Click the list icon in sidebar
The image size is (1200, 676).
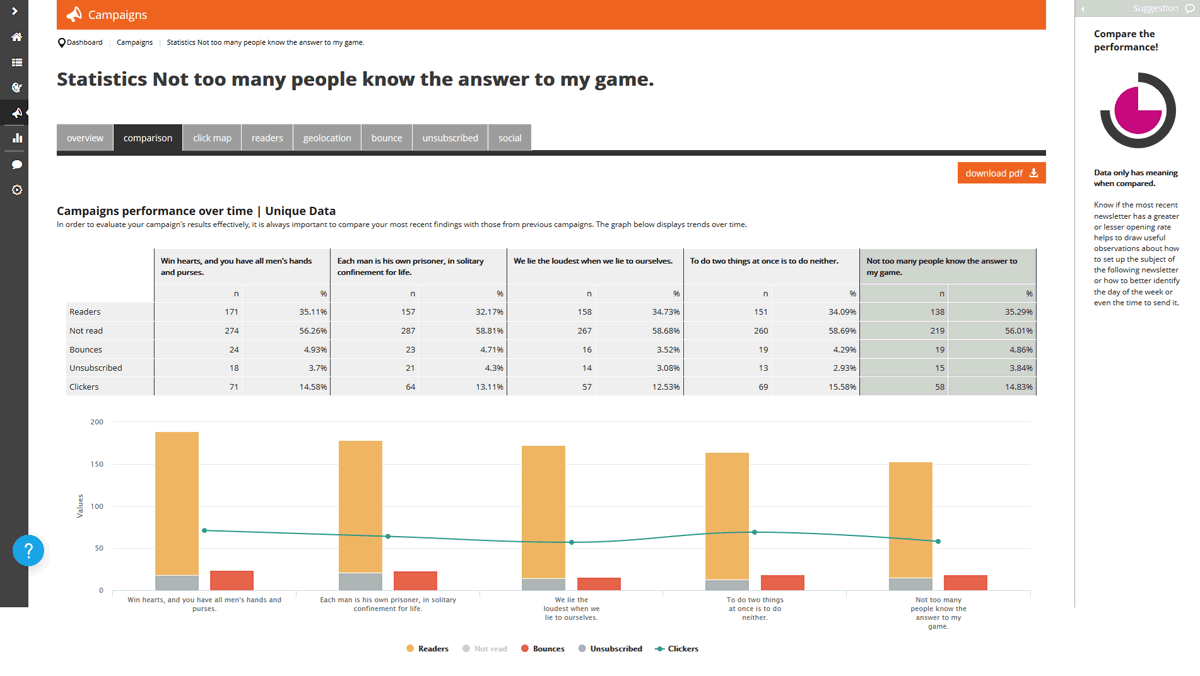(x=16, y=62)
